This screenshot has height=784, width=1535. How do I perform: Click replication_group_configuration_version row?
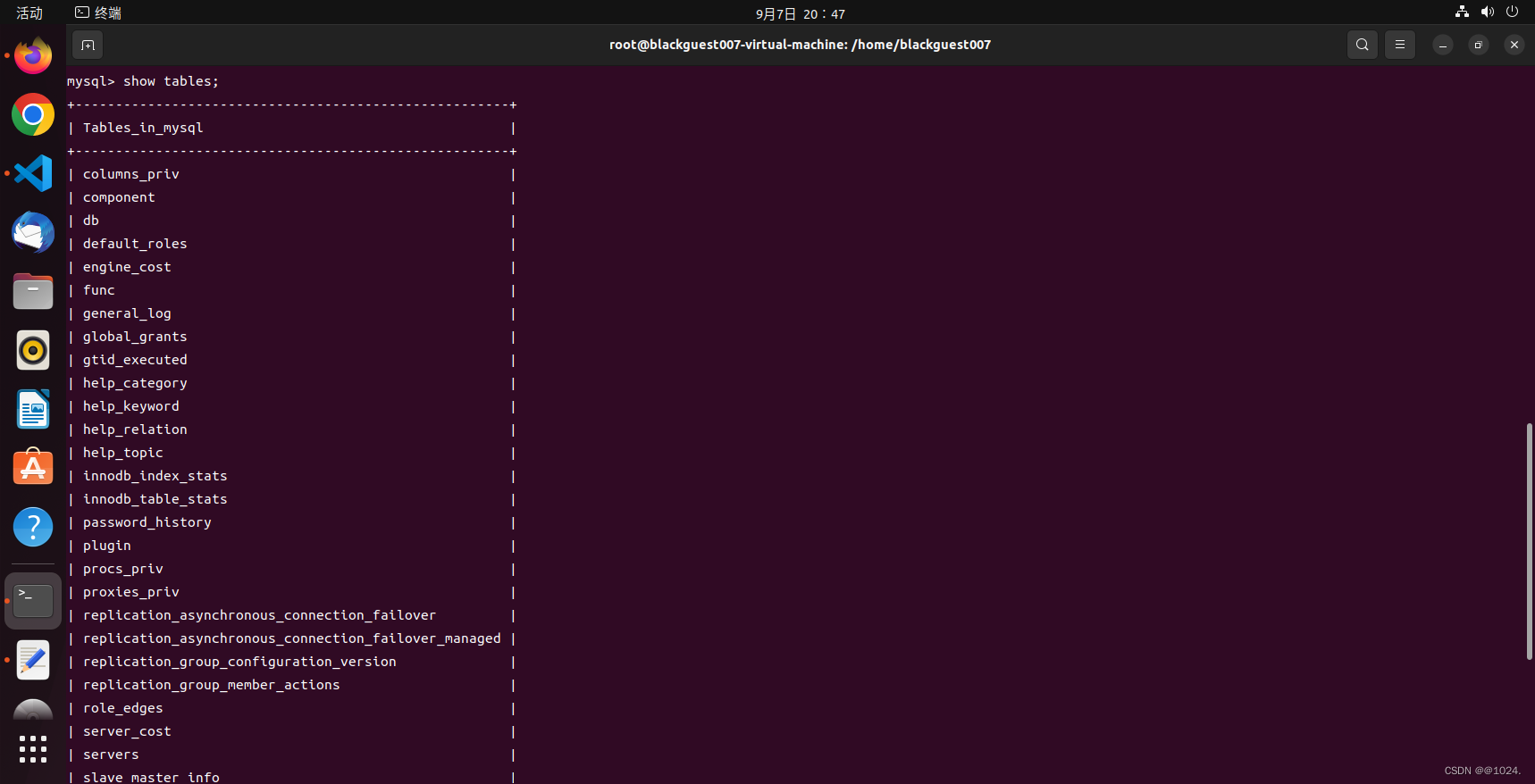pyautogui.click(x=292, y=662)
